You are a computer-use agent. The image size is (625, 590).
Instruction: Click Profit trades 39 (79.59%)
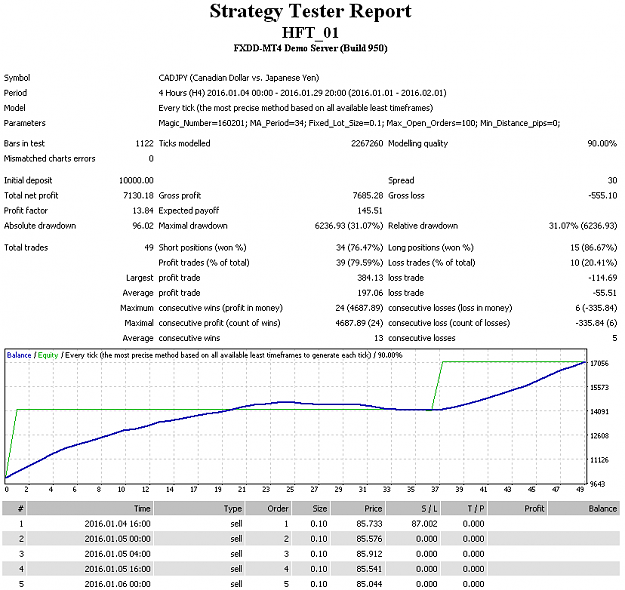[x=359, y=263]
